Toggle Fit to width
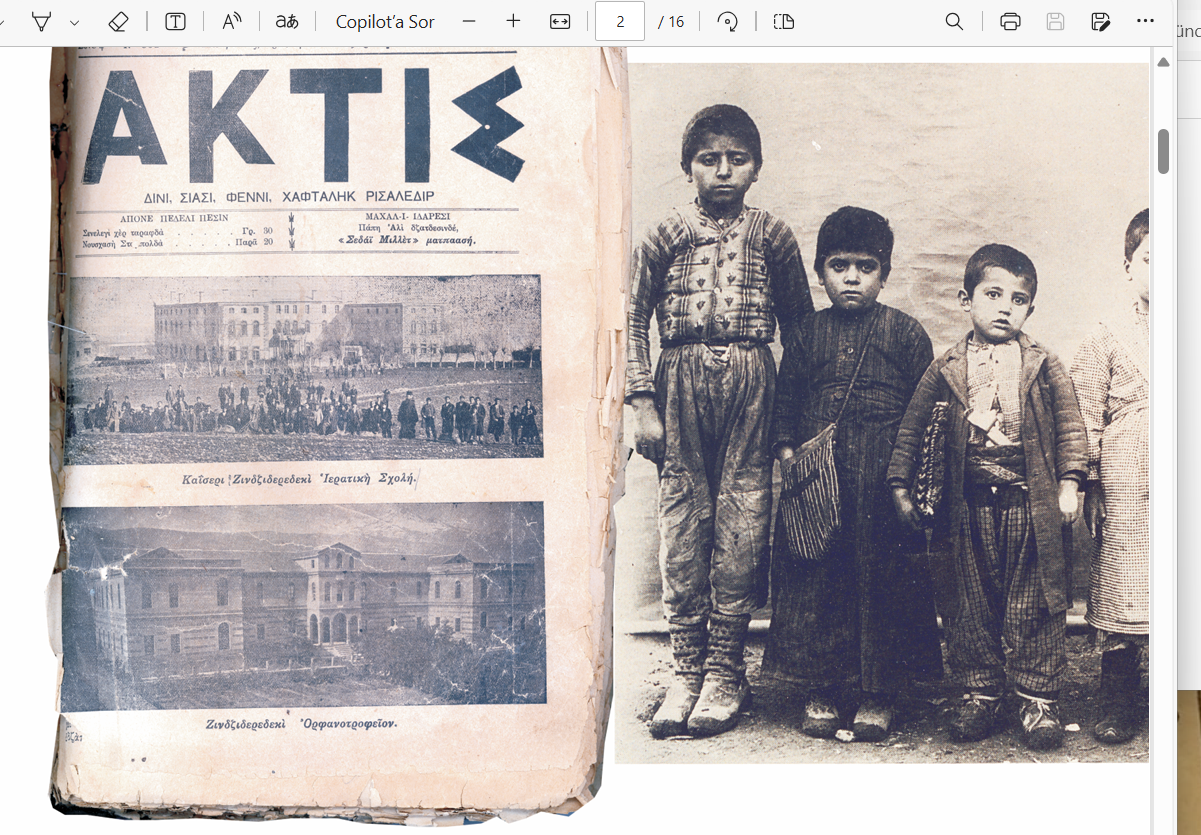The width and height of the screenshot is (1201, 835). click(560, 22)
